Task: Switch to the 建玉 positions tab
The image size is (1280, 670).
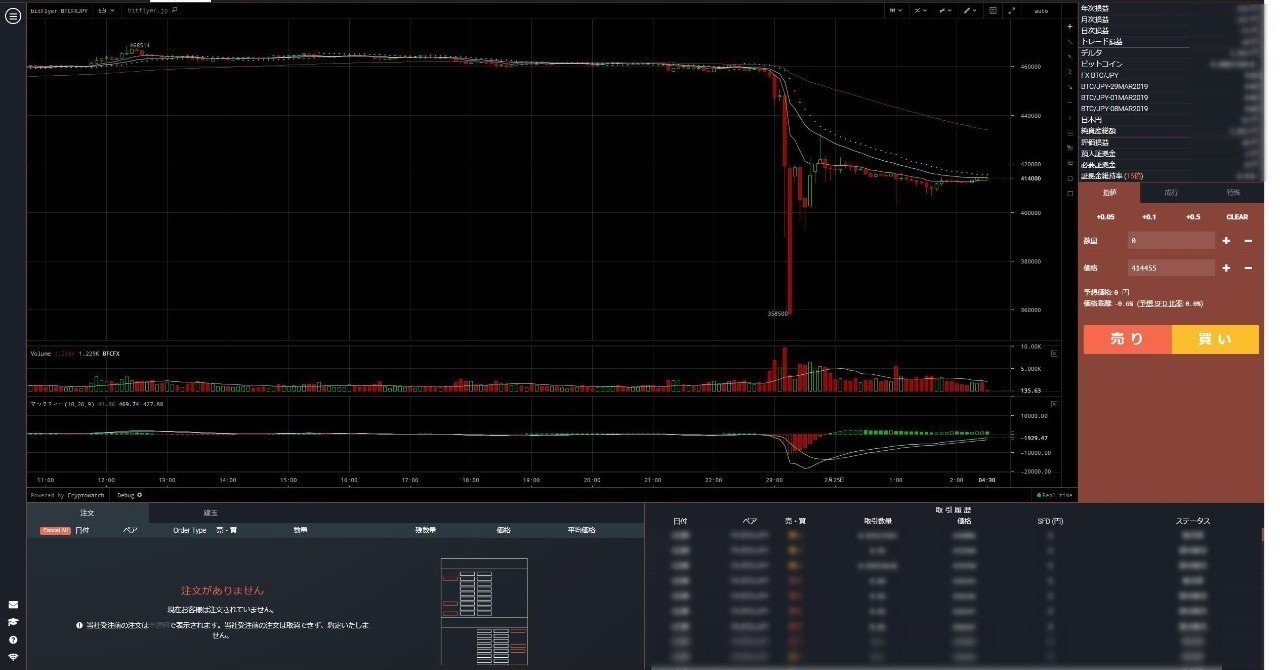Action: [x=211, y=512]
